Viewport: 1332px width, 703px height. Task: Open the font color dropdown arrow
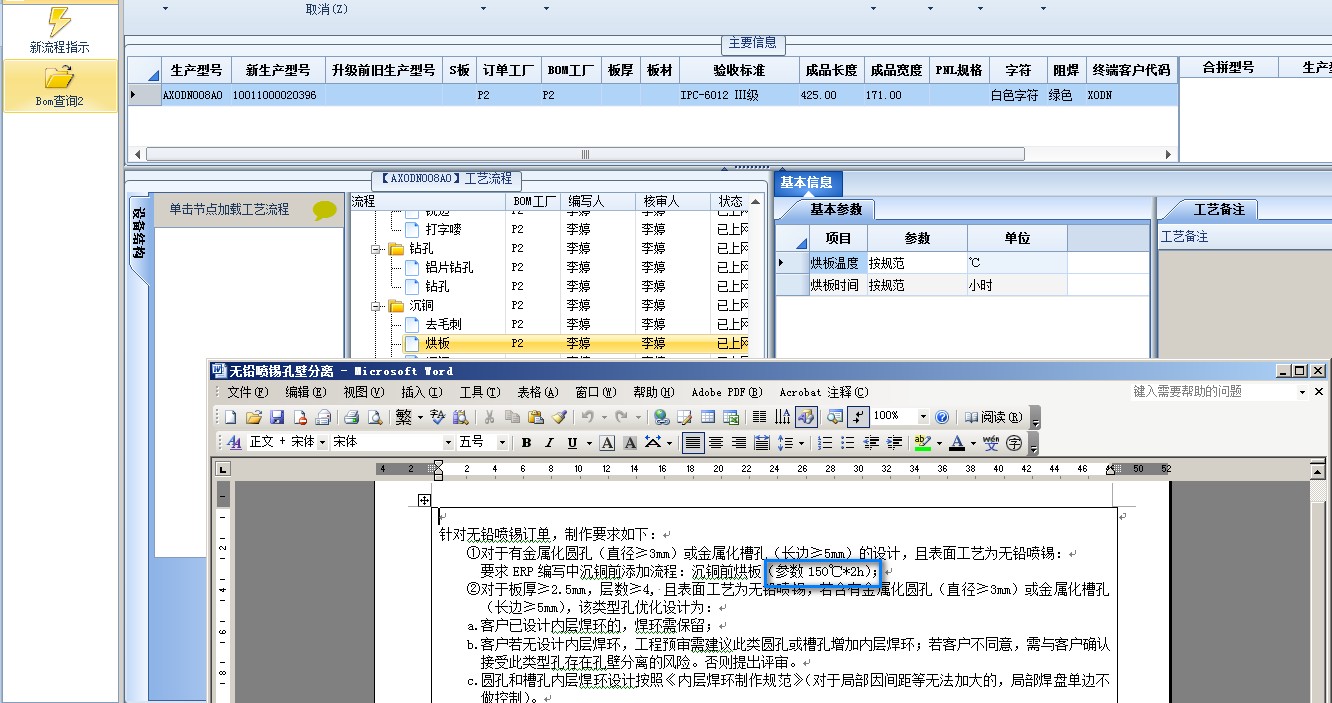tap(973, 443)
